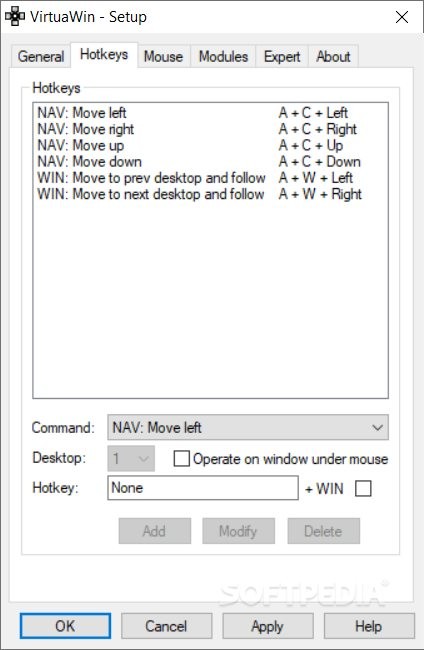Open the Expert tab

tap(282, 56)
